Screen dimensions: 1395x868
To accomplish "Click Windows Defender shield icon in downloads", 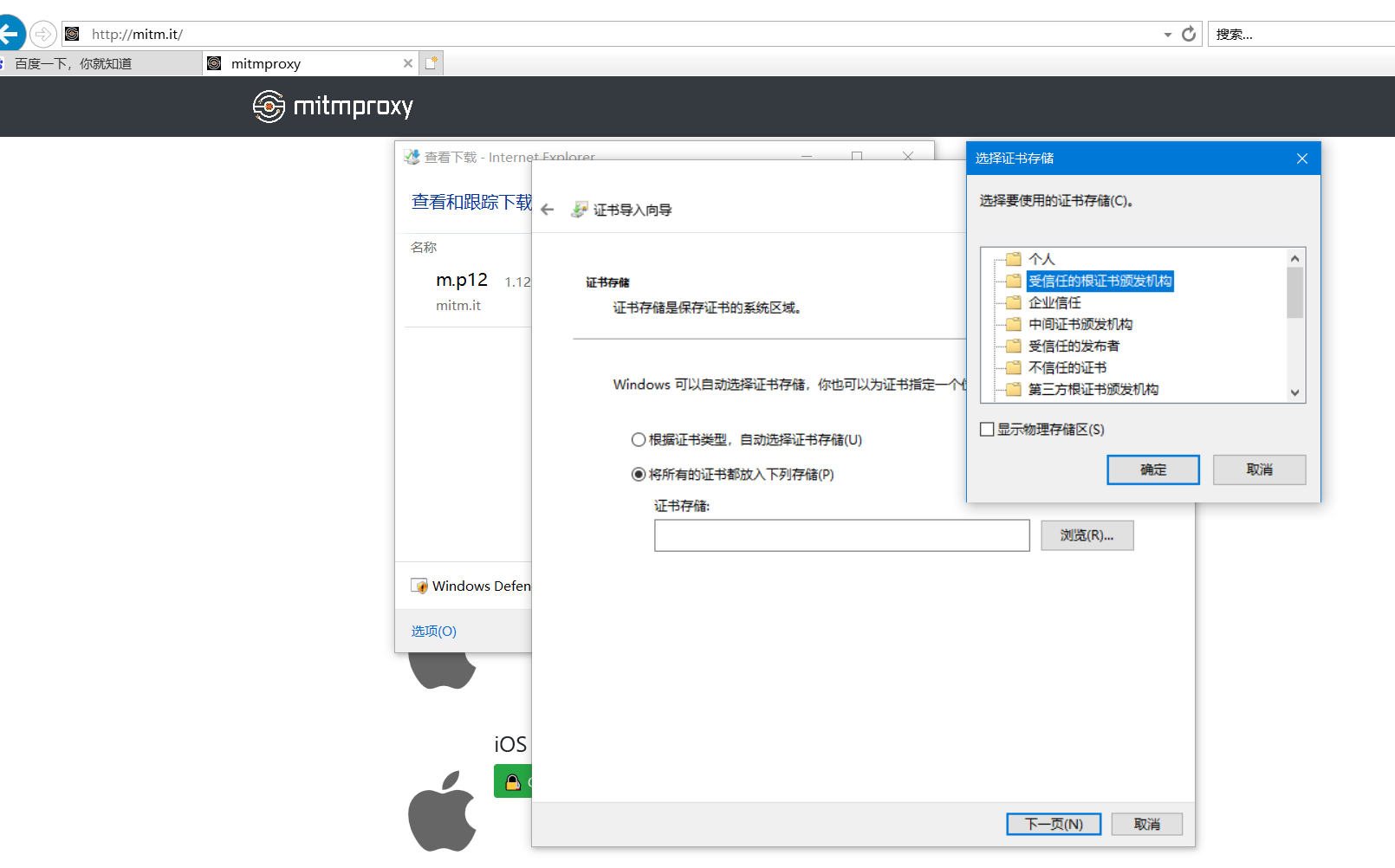I will click(419, 586).
